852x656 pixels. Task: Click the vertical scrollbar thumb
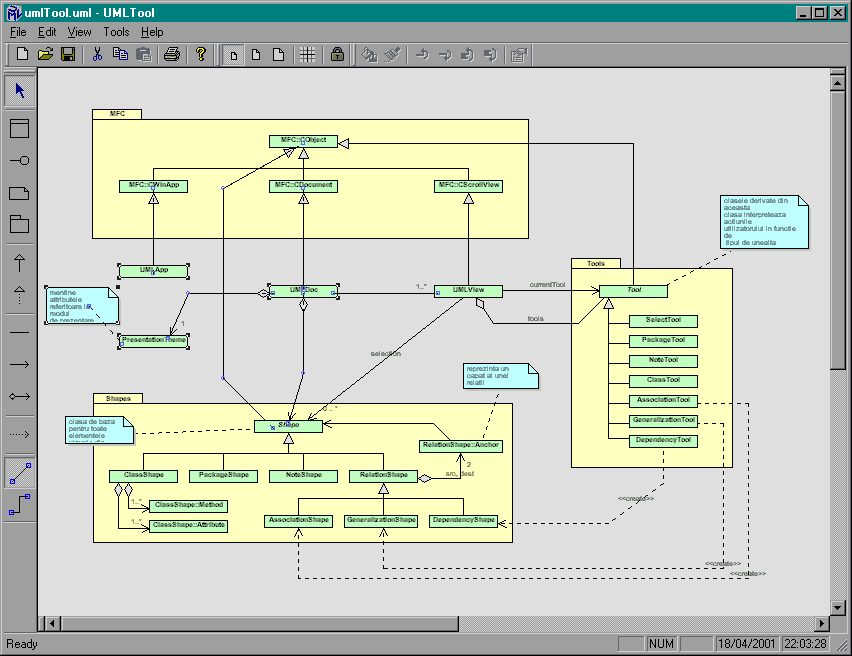[x=837, y=230]
